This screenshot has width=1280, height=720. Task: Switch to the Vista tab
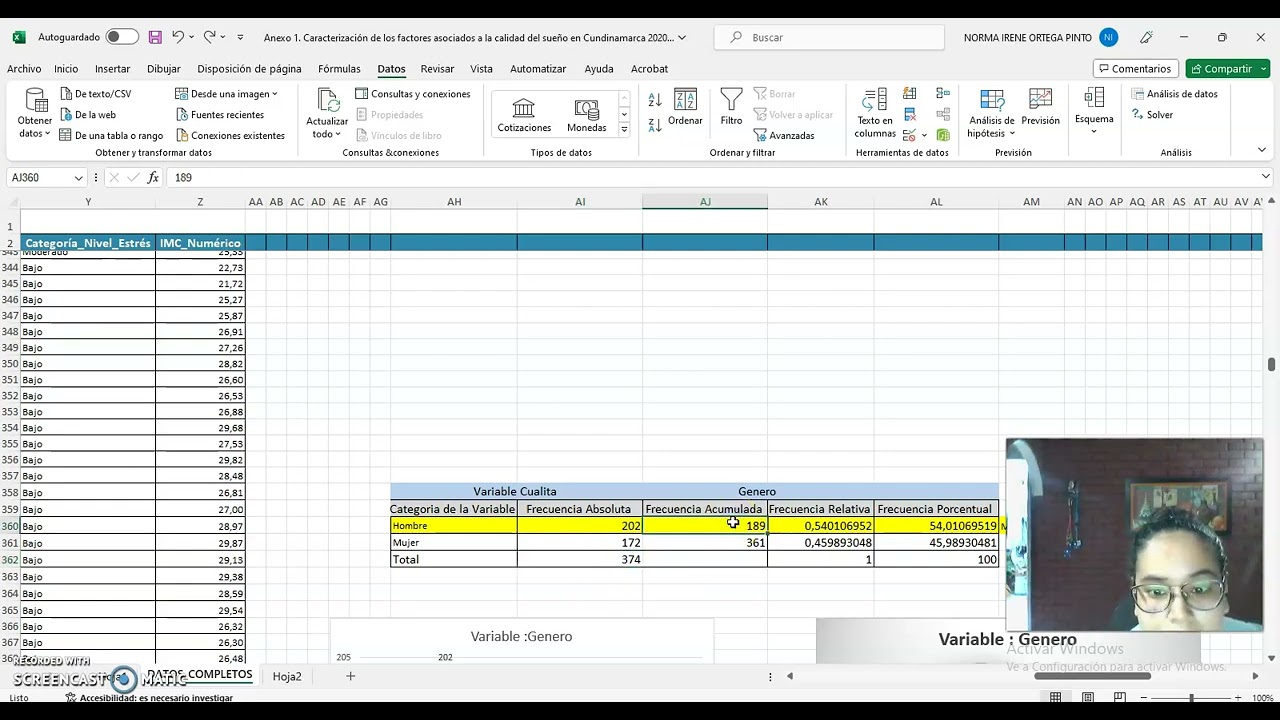tap(481, 69)
